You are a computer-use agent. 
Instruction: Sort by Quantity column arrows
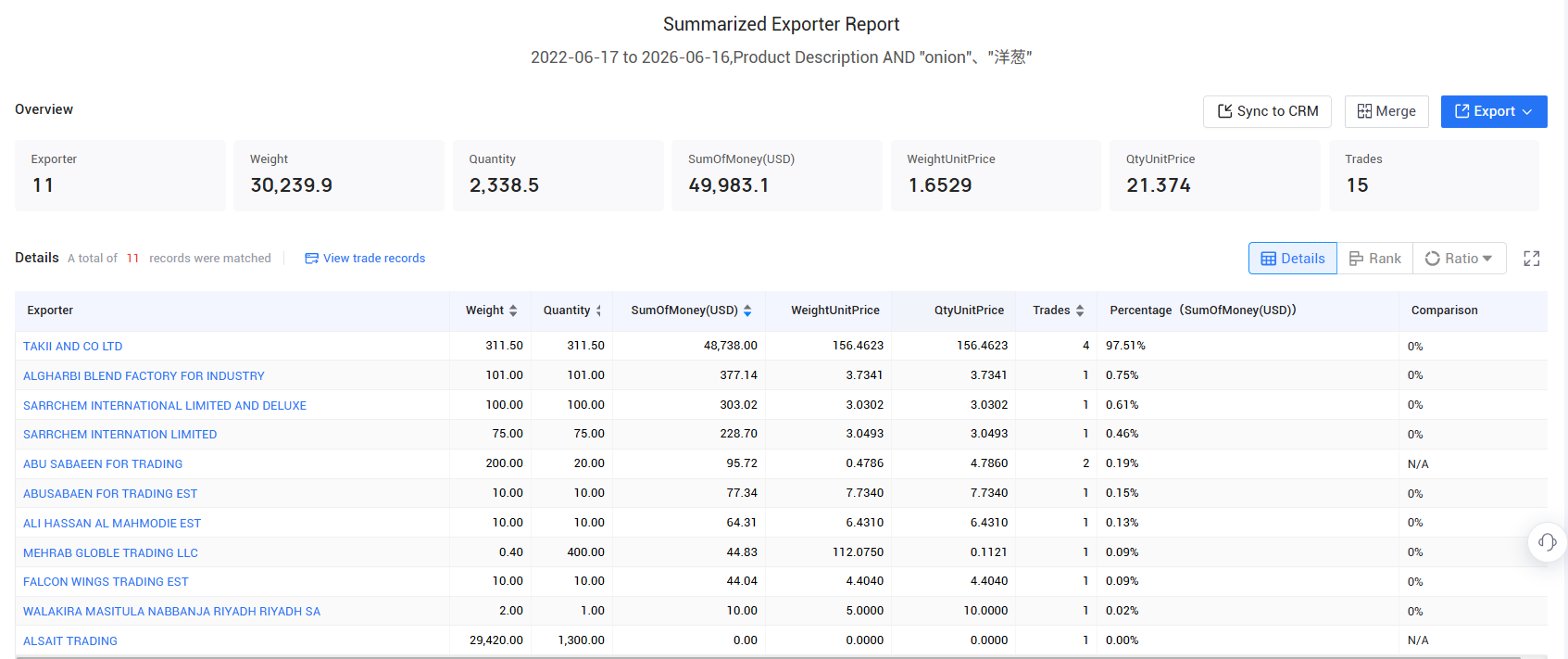tap(598, 311)
